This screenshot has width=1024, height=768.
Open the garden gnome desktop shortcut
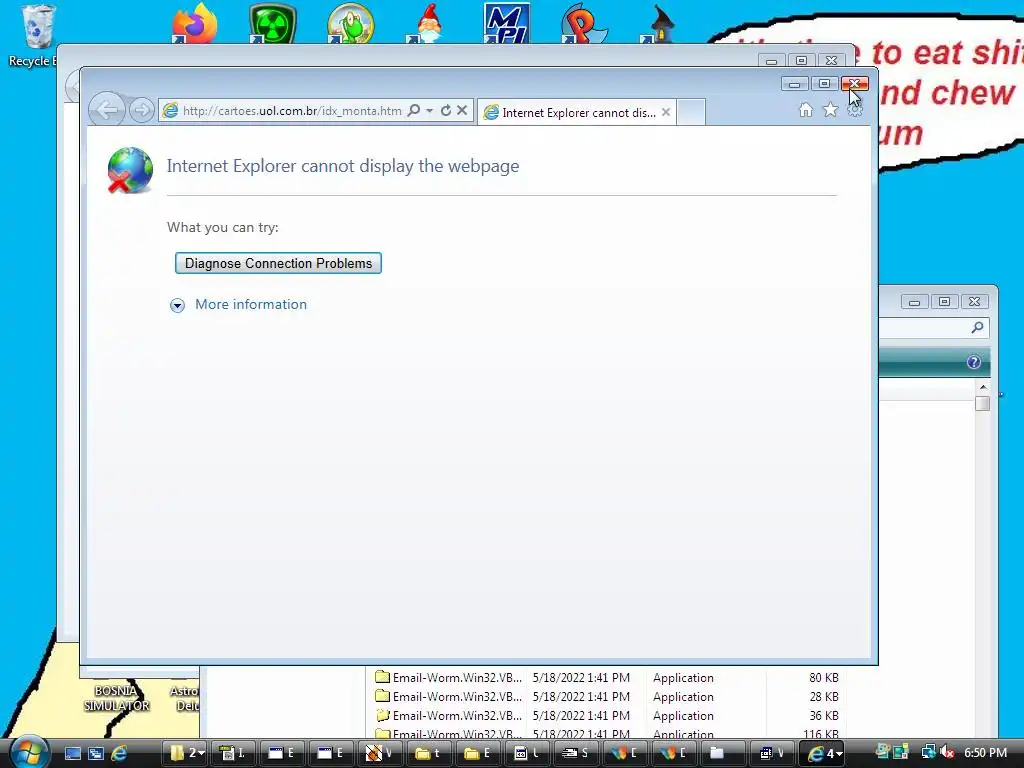click(428, 24)
